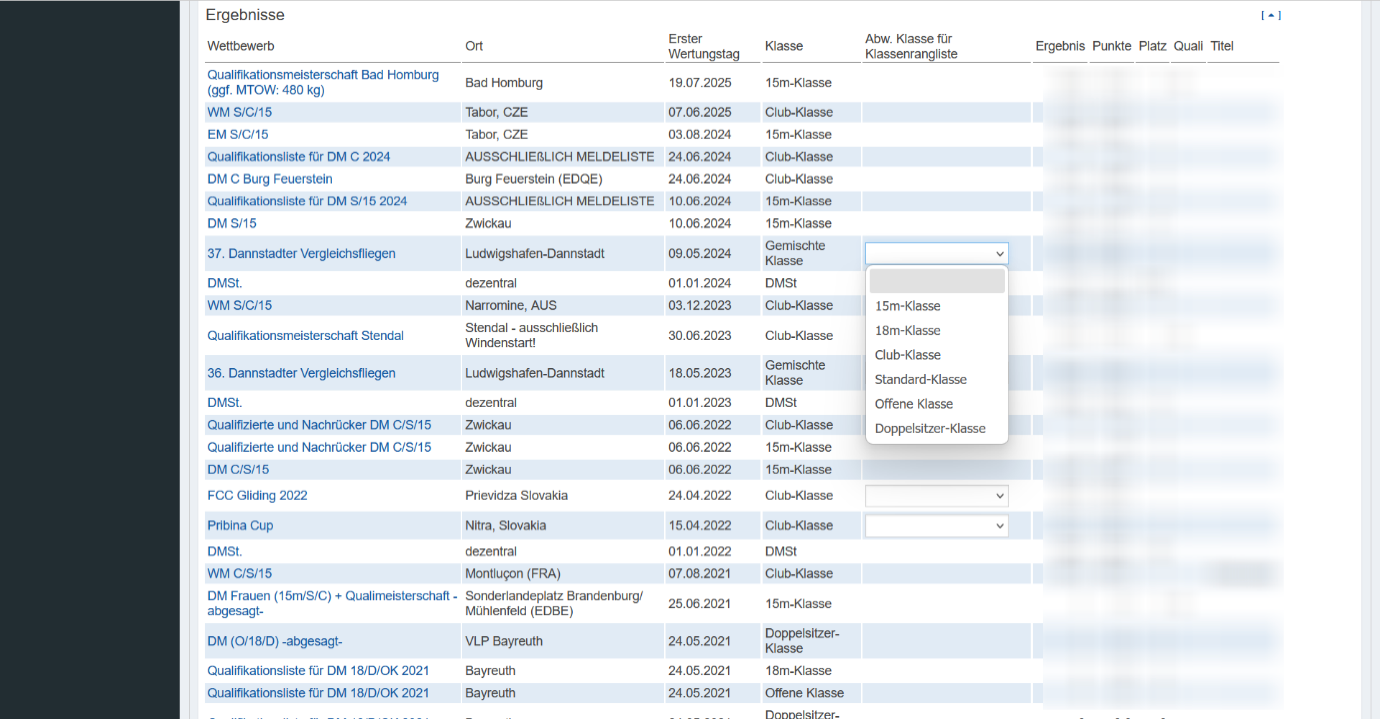Select Offene Klasse in the dropdown
Screen dimensions: 1380x719
913,404
